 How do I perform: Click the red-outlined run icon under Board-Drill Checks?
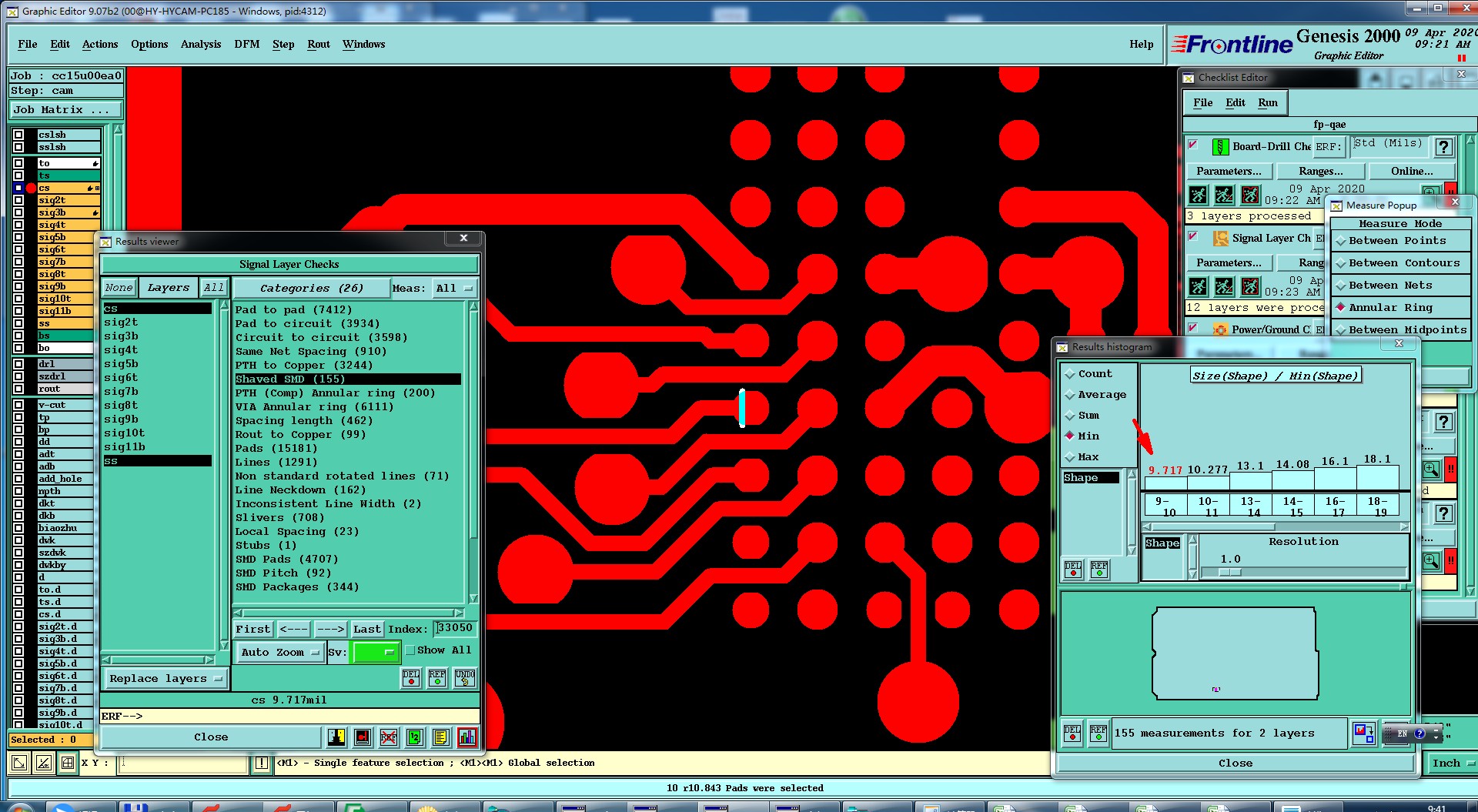(1251, 195)
